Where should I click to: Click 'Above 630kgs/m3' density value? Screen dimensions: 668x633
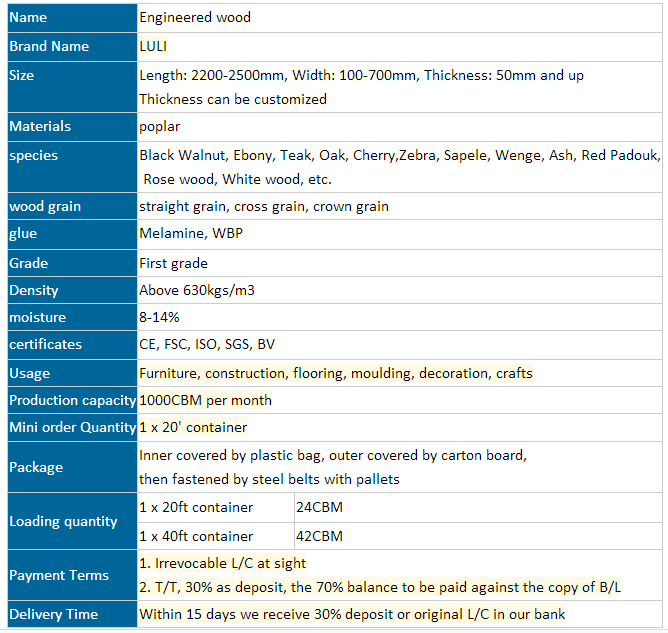coord(198,290)
